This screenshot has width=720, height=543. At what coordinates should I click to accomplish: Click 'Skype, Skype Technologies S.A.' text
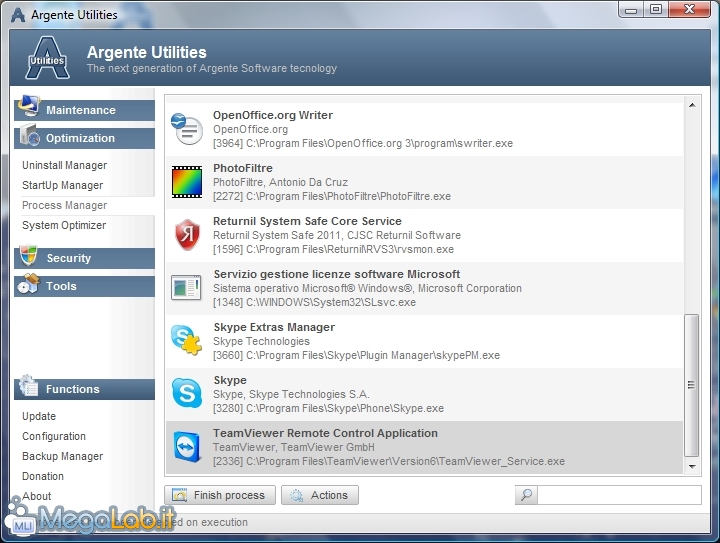coord(291,394)
